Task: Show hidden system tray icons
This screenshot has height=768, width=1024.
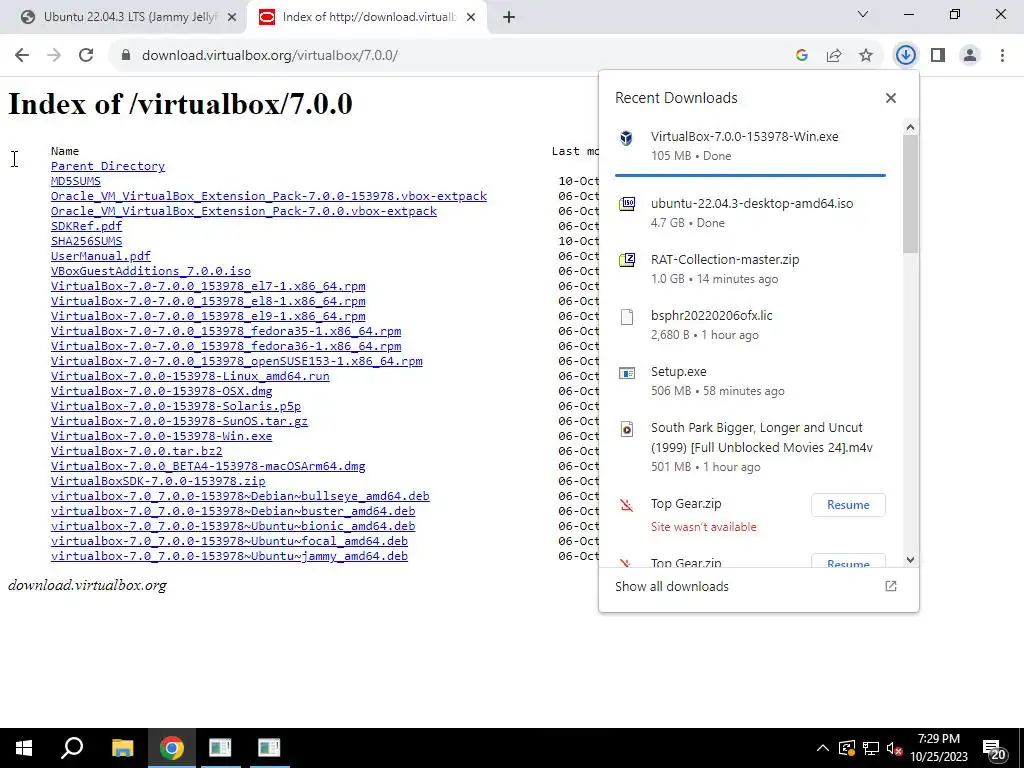Action: click(x=823, y=748)
